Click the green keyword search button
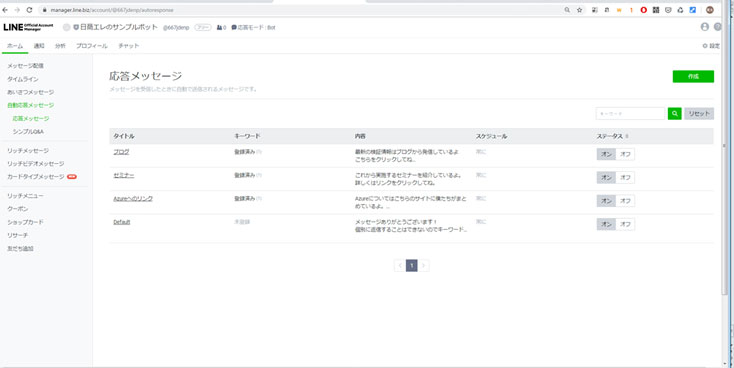 tap(675, 113)
